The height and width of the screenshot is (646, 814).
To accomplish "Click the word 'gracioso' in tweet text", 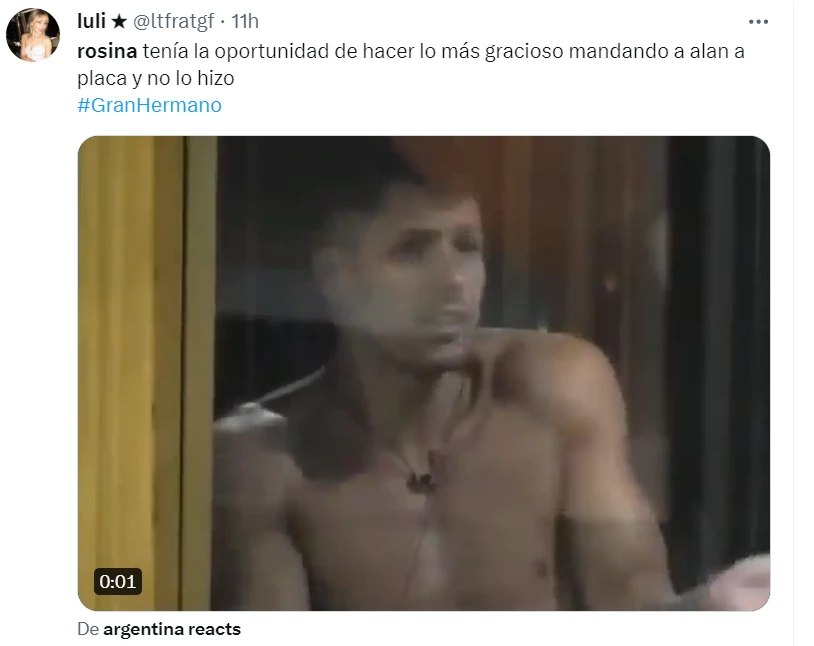I will point(524,51).
